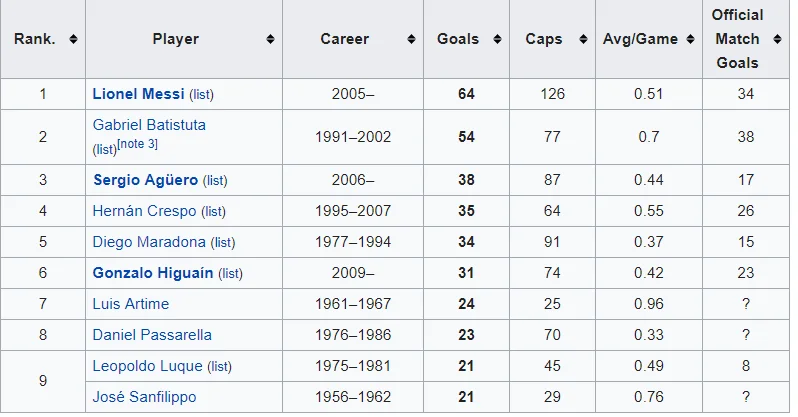
Task: Open Sergio Agüero link
Action: point(146,180)
